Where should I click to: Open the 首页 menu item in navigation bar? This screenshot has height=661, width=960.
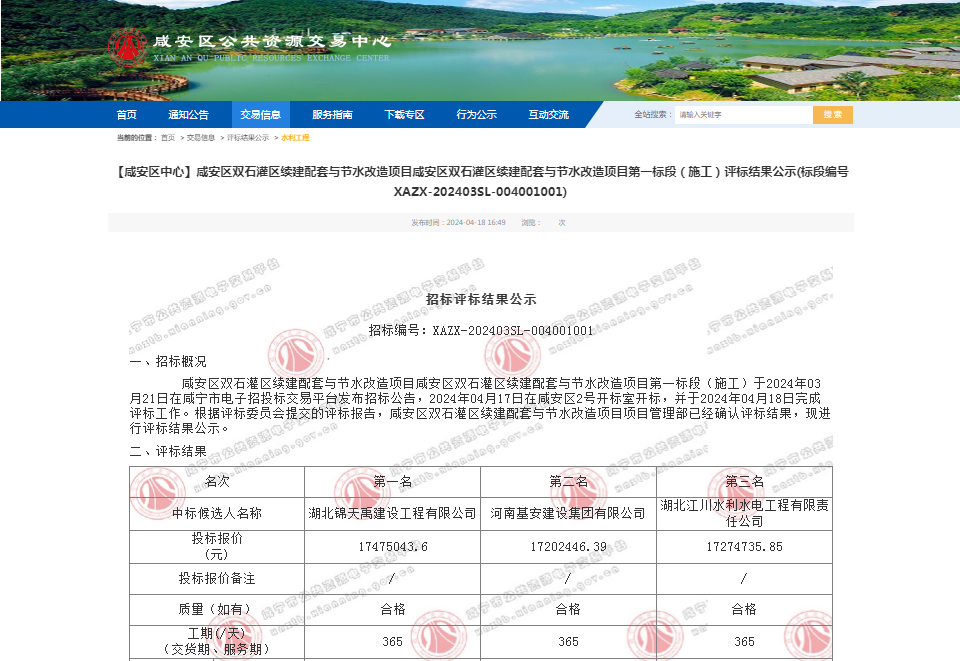click(x=126, y=114)
